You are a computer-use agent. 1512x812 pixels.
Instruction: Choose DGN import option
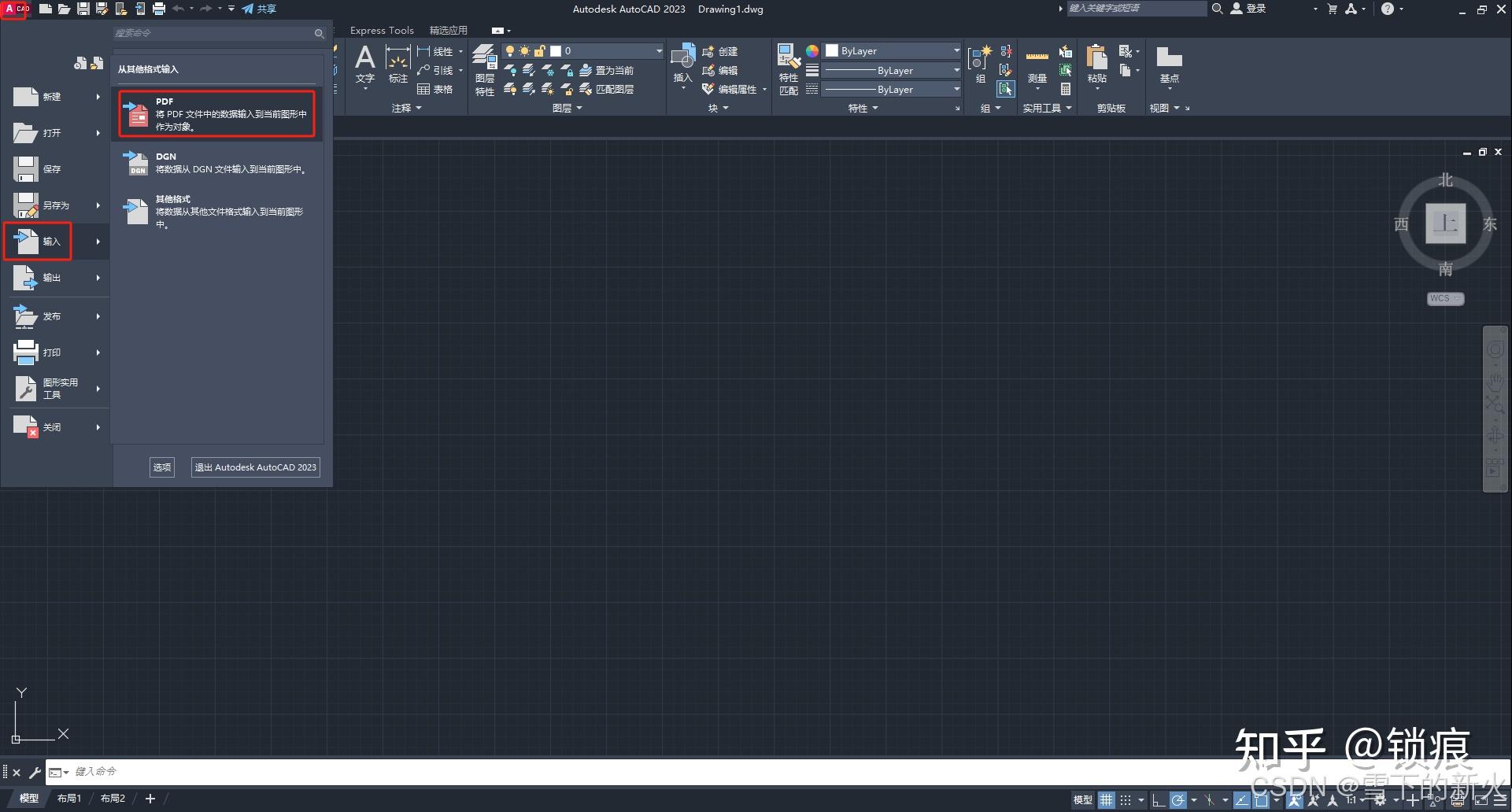click(216, 163)
